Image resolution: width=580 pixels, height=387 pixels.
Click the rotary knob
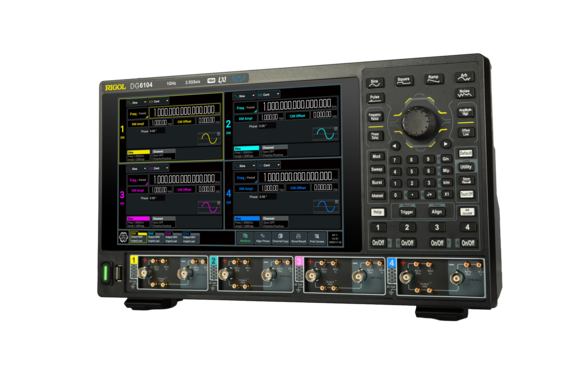point(419,123)
